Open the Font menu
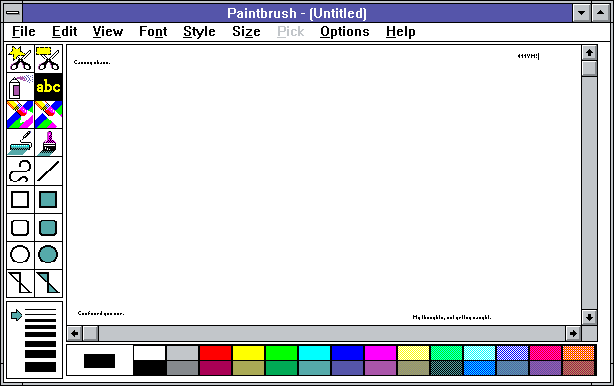The width and height of the screenshot is (614, 386). point(153,32)
